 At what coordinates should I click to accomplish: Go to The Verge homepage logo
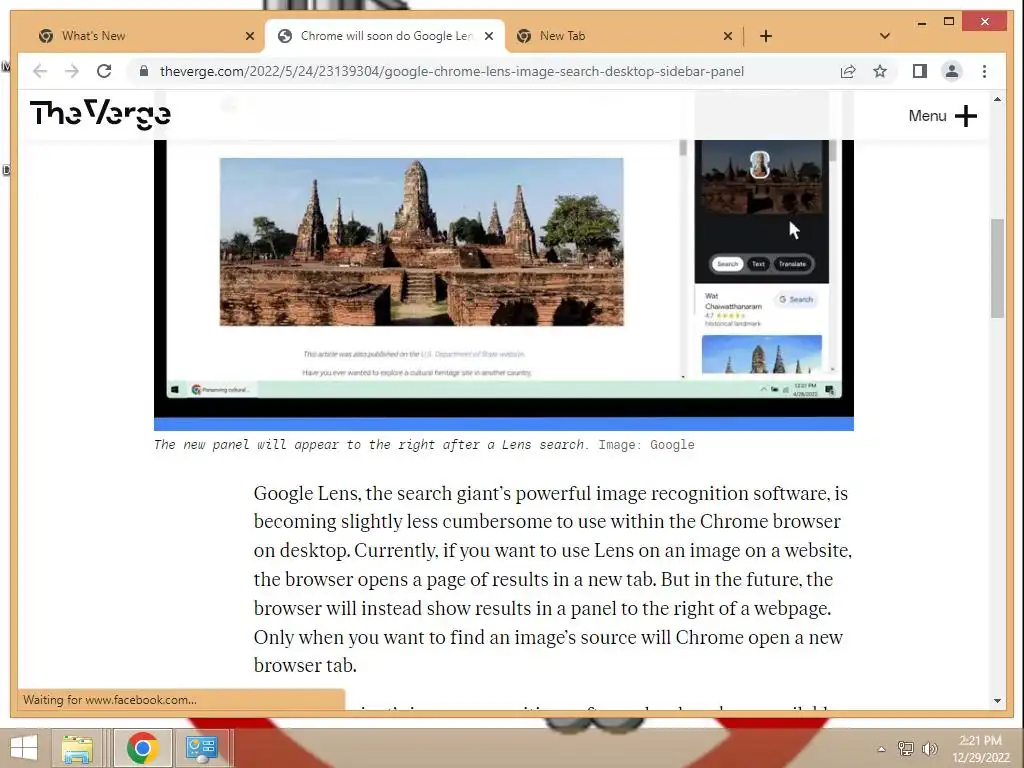(x=100, y=114)
